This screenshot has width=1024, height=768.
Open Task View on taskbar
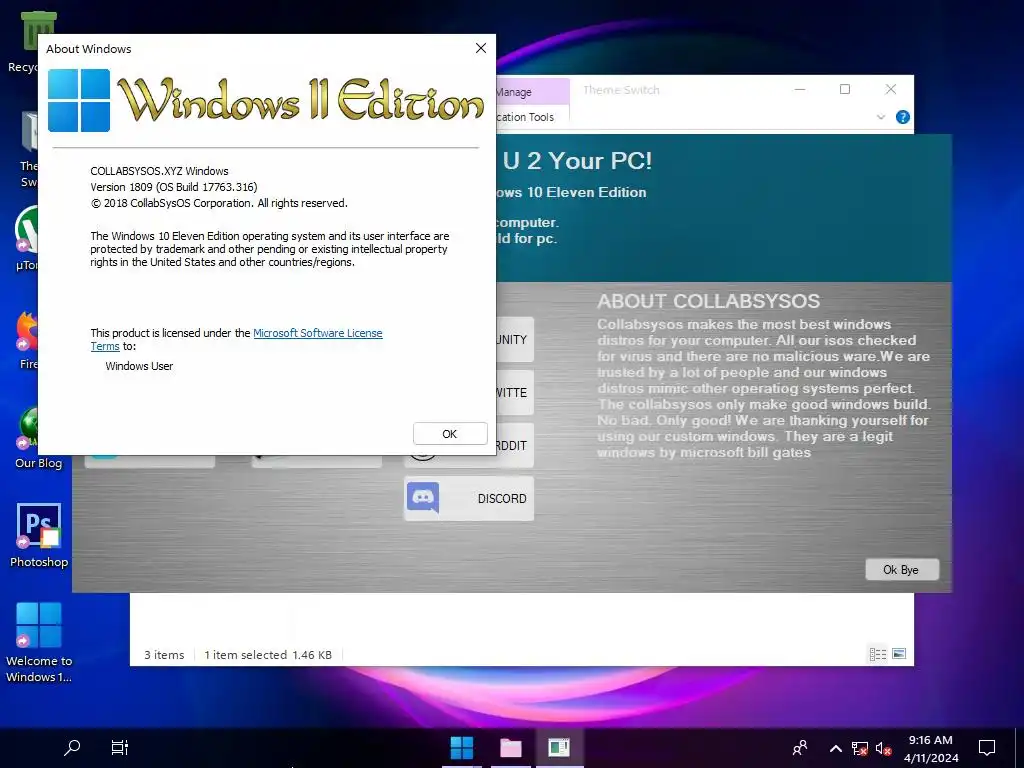tap(120, 748)
